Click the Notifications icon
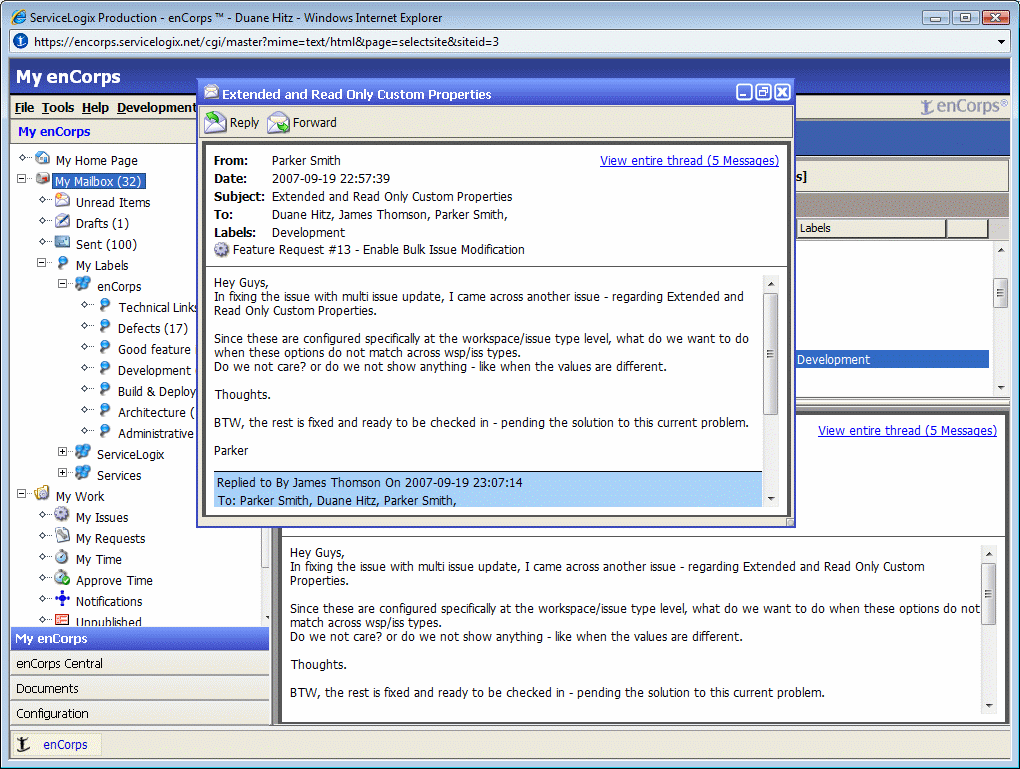This screenshot has width=1020, height=769. coord(62,599)
